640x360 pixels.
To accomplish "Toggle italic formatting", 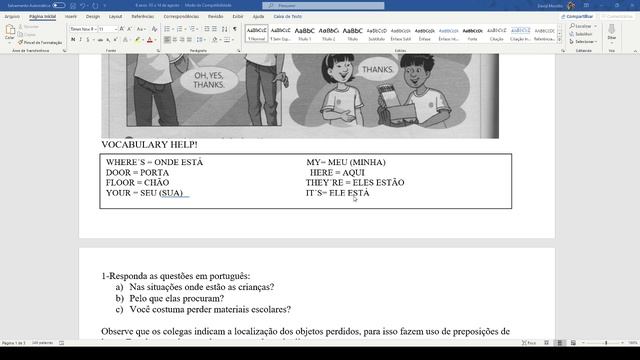I will pos(80,40).
